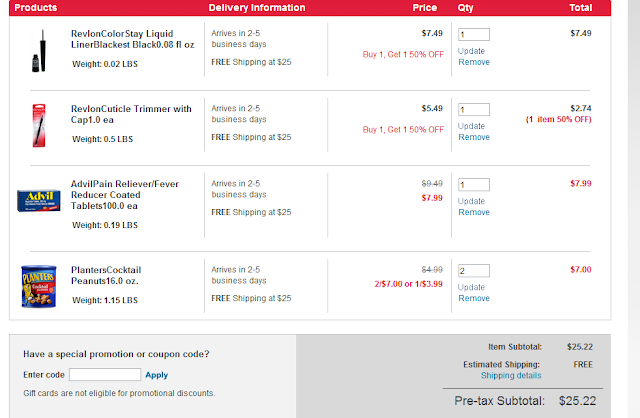Focus the quantity field for ColorStay Liner

[x=474, y=34]
